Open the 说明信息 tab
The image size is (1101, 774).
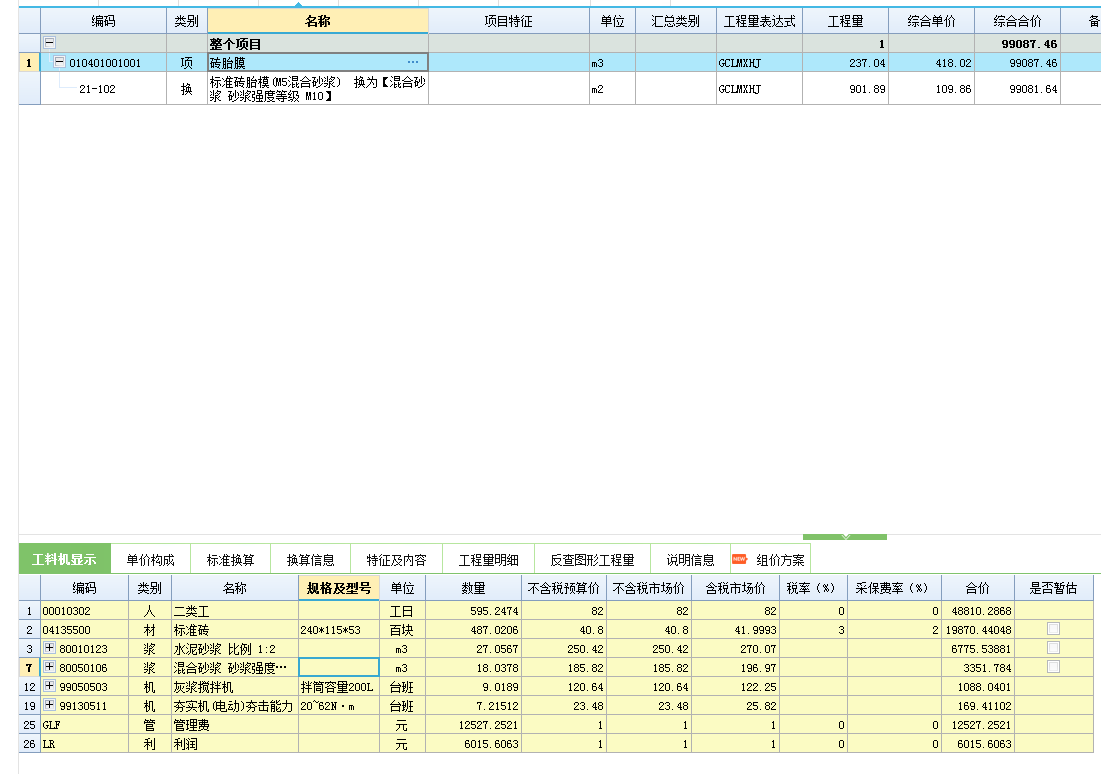(x=690, y=560)
